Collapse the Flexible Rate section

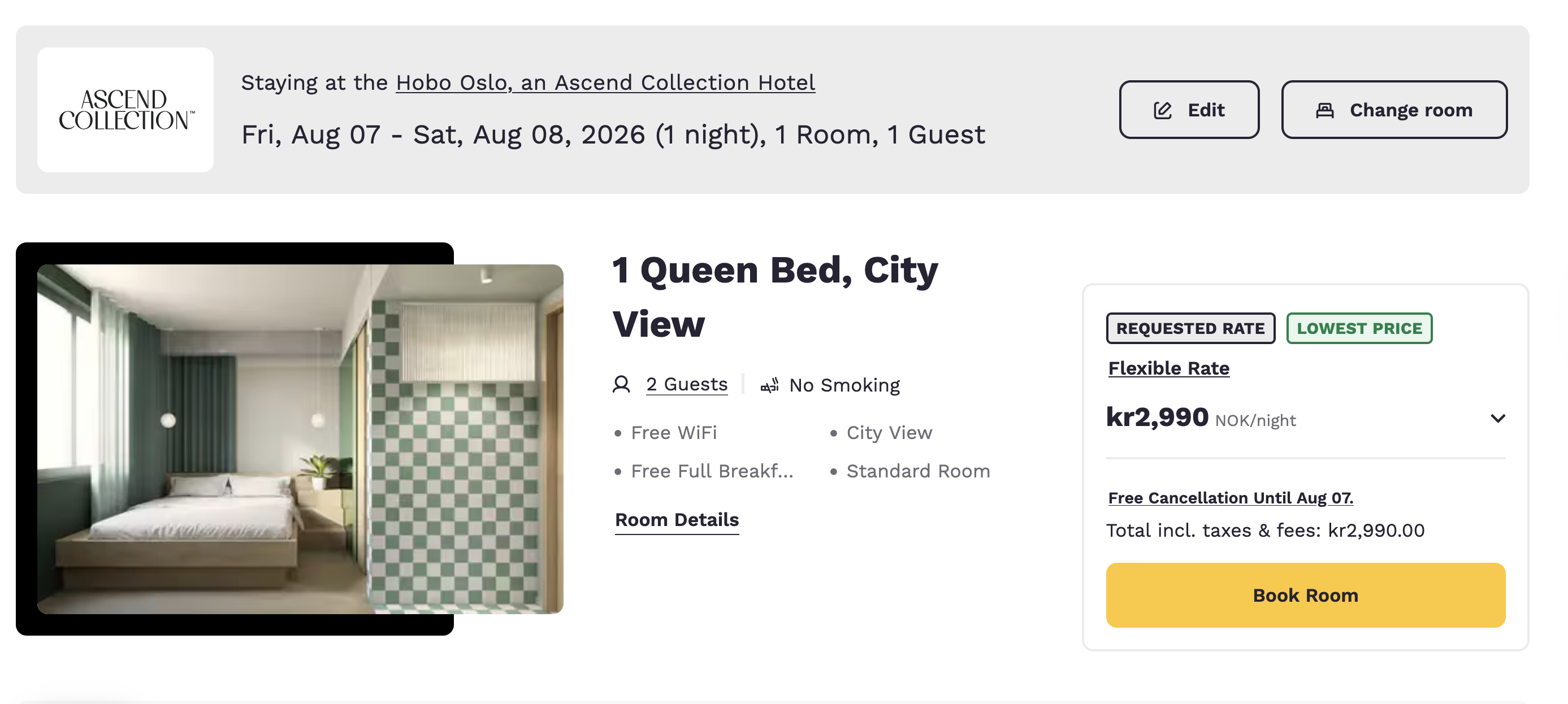[1499, 418]
